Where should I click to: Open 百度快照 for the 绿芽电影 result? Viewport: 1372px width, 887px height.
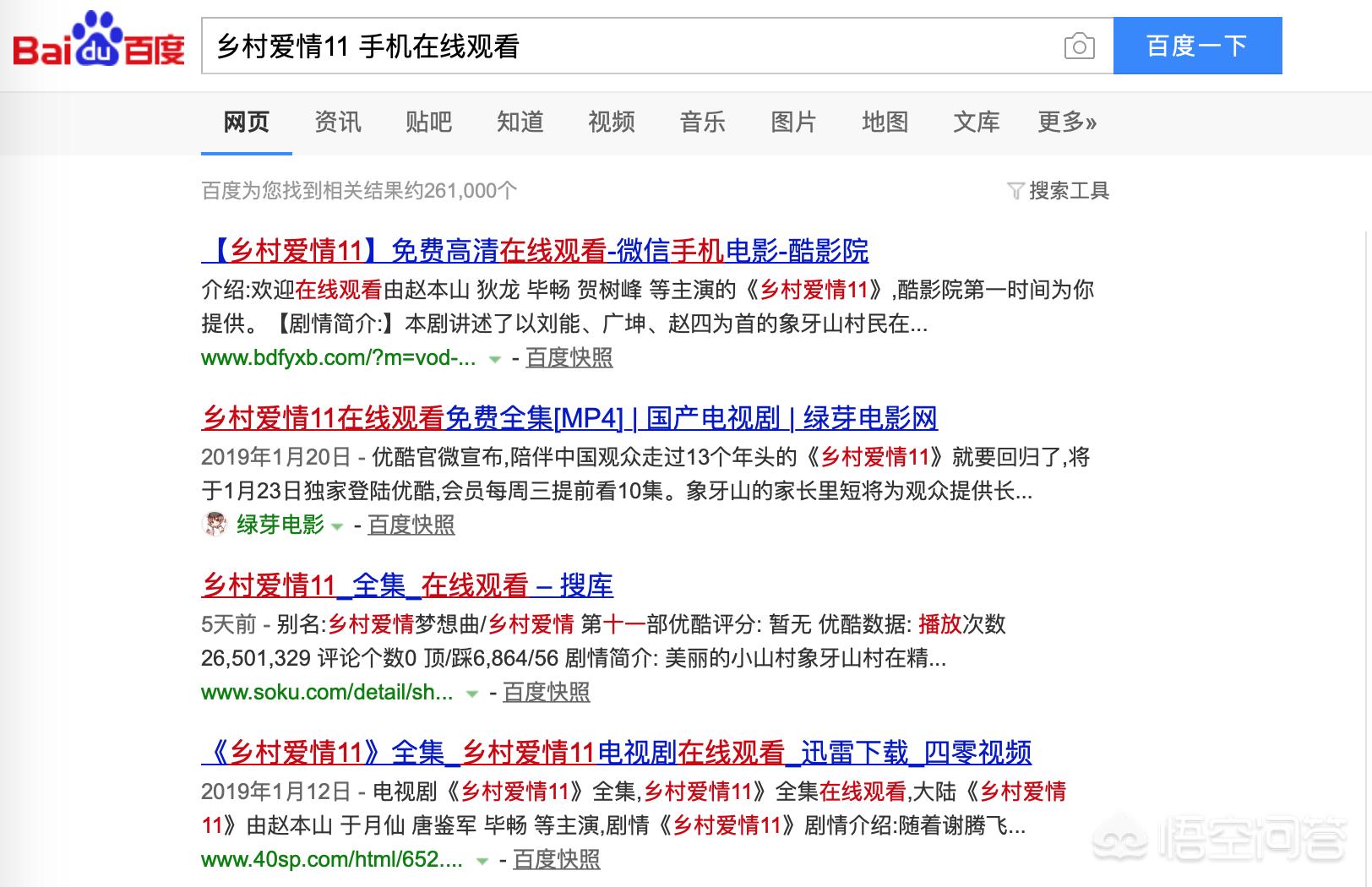tap(411, 525)
